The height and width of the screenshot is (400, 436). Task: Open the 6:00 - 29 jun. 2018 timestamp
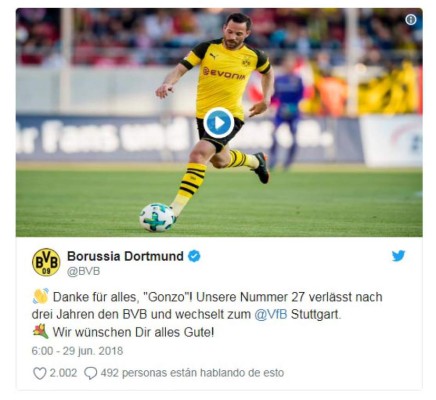point(77,351)
